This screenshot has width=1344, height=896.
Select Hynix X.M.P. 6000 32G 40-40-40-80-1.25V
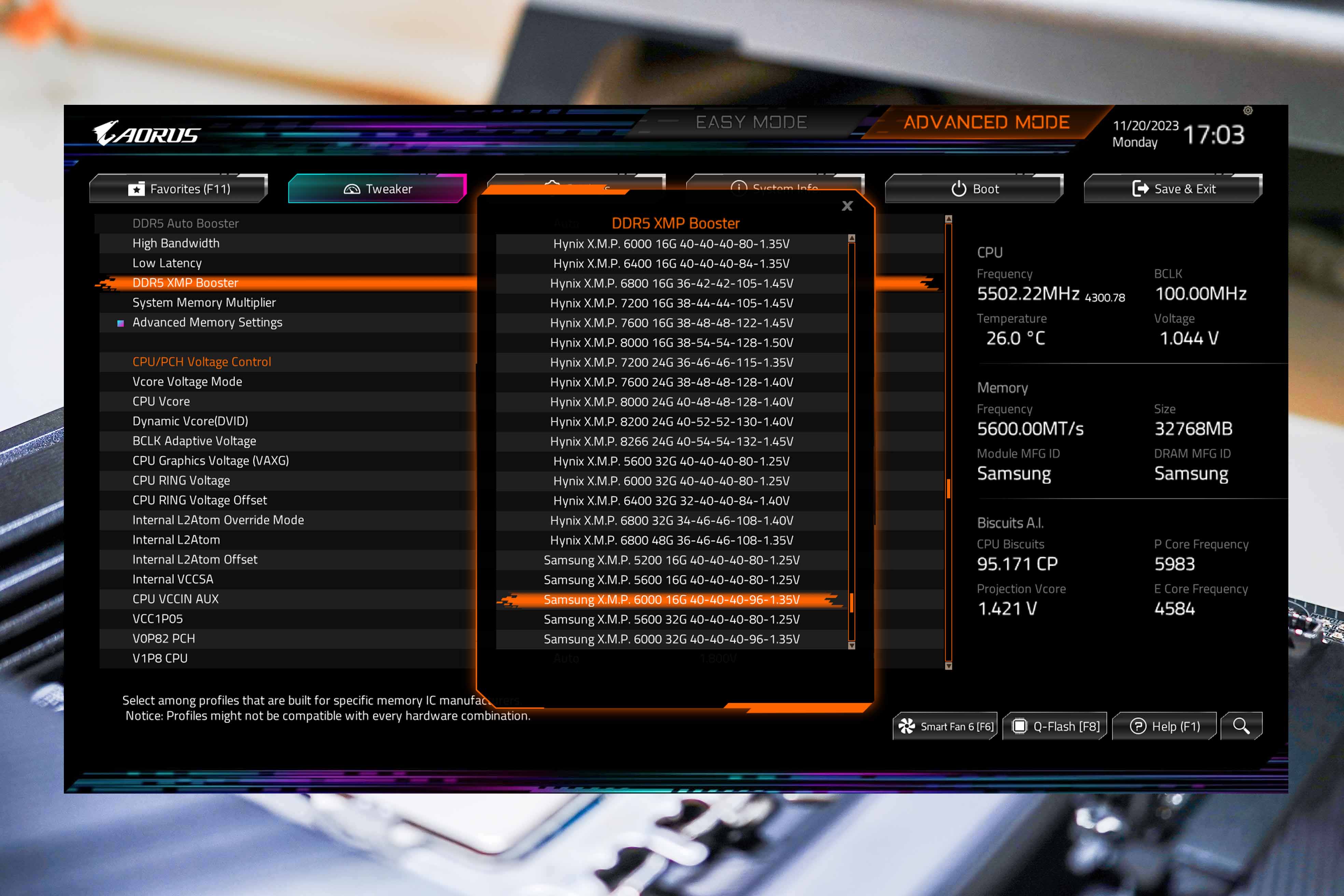click(x=671, y=481)
